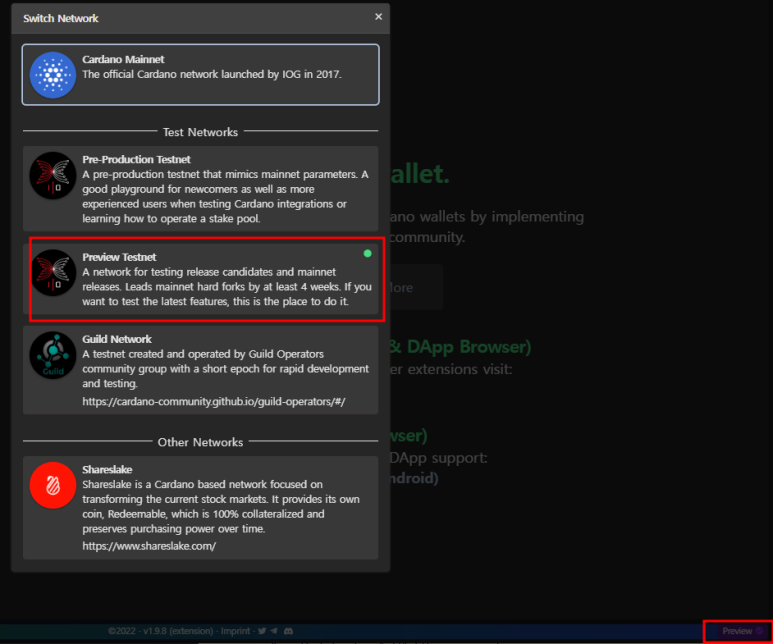The image size is (773, 644).
Task: Close the Switch Network dialog
Action: [378, 17]
